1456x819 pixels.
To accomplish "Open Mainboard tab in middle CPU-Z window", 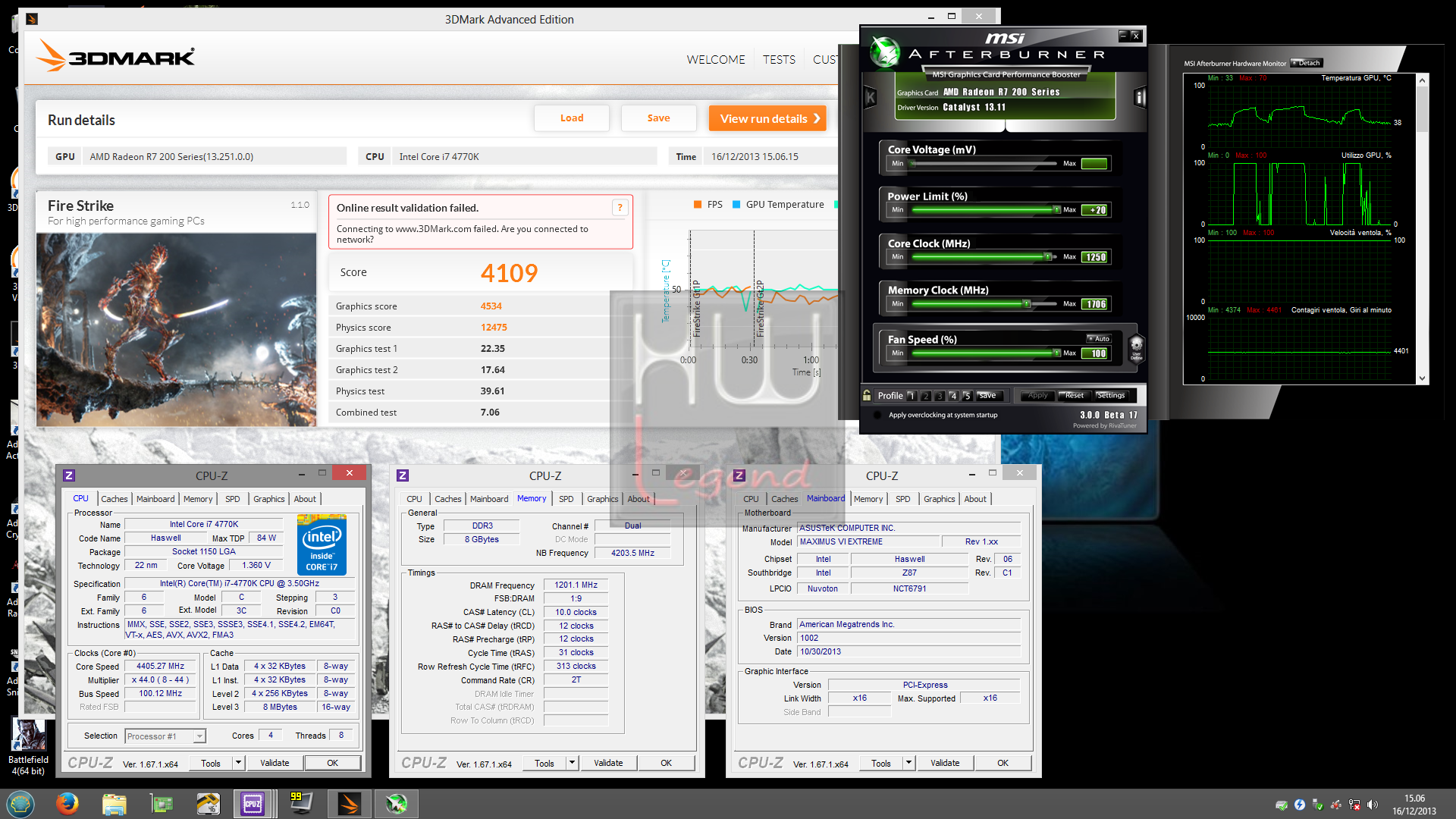I will [489, 499].
